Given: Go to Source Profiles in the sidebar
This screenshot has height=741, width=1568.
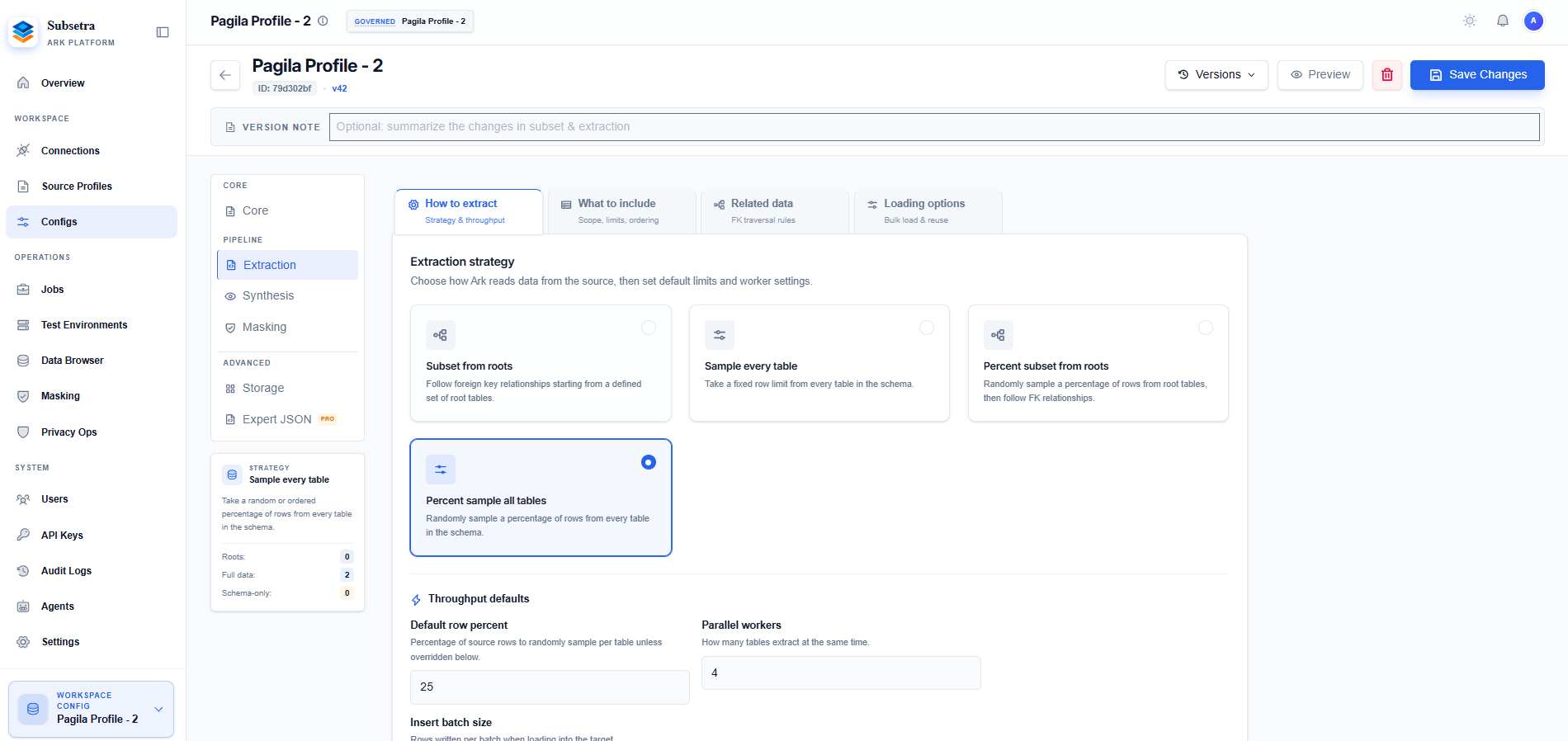Looking at the screenshot, I should pos(92,186).
